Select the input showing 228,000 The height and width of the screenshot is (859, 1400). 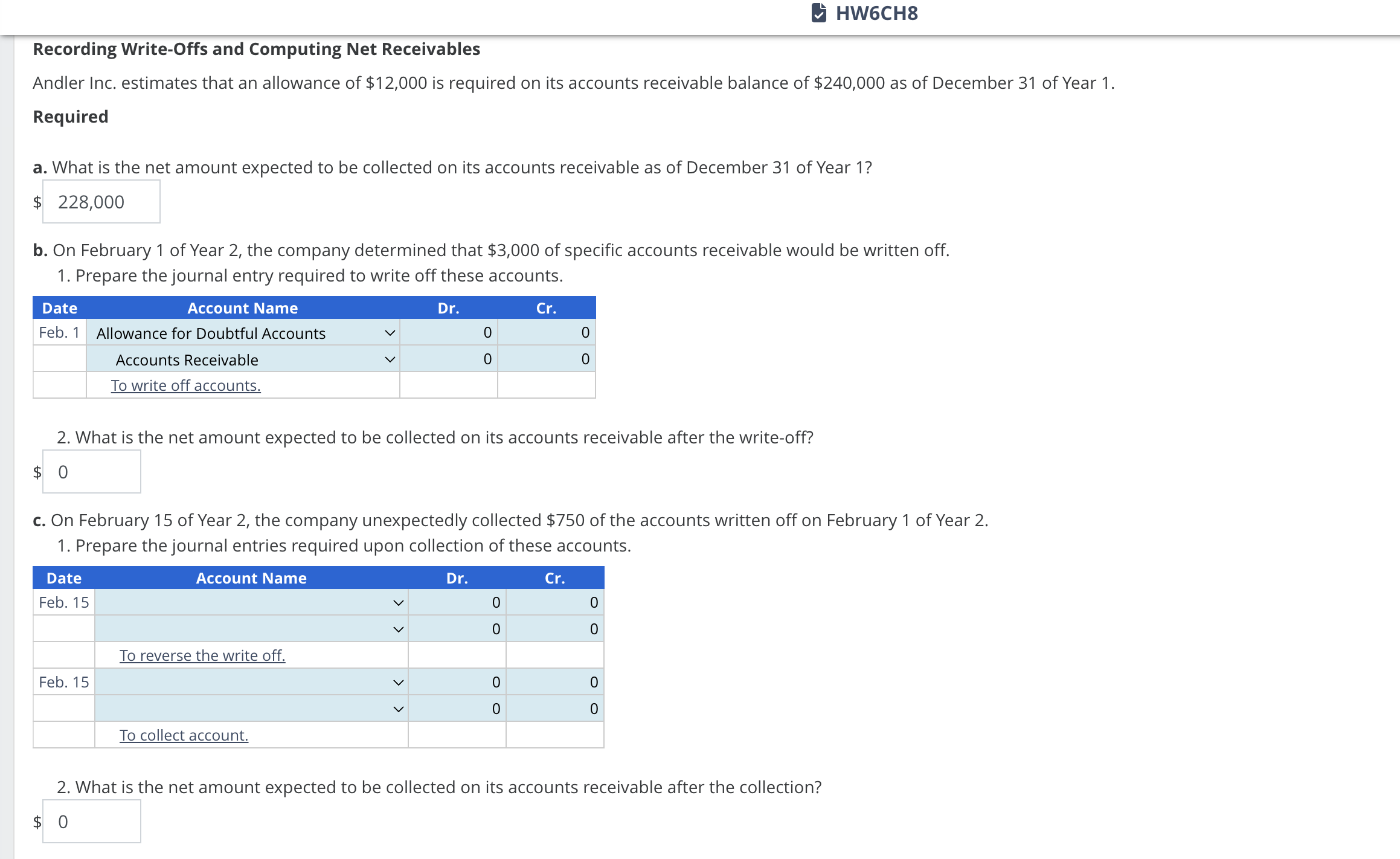tap(100, 201)
